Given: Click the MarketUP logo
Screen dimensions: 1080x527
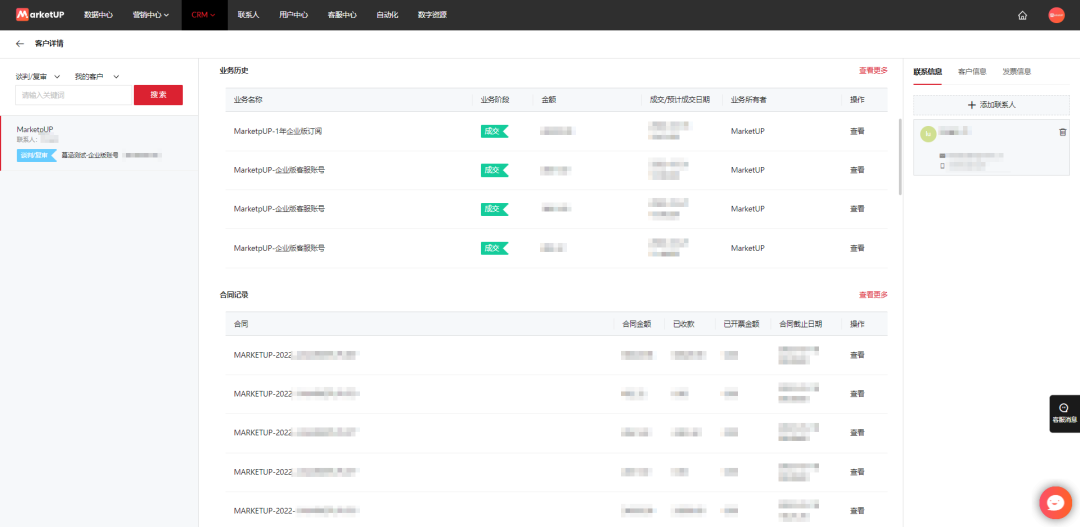Looking at the screenshot, I should pos(40,14).
